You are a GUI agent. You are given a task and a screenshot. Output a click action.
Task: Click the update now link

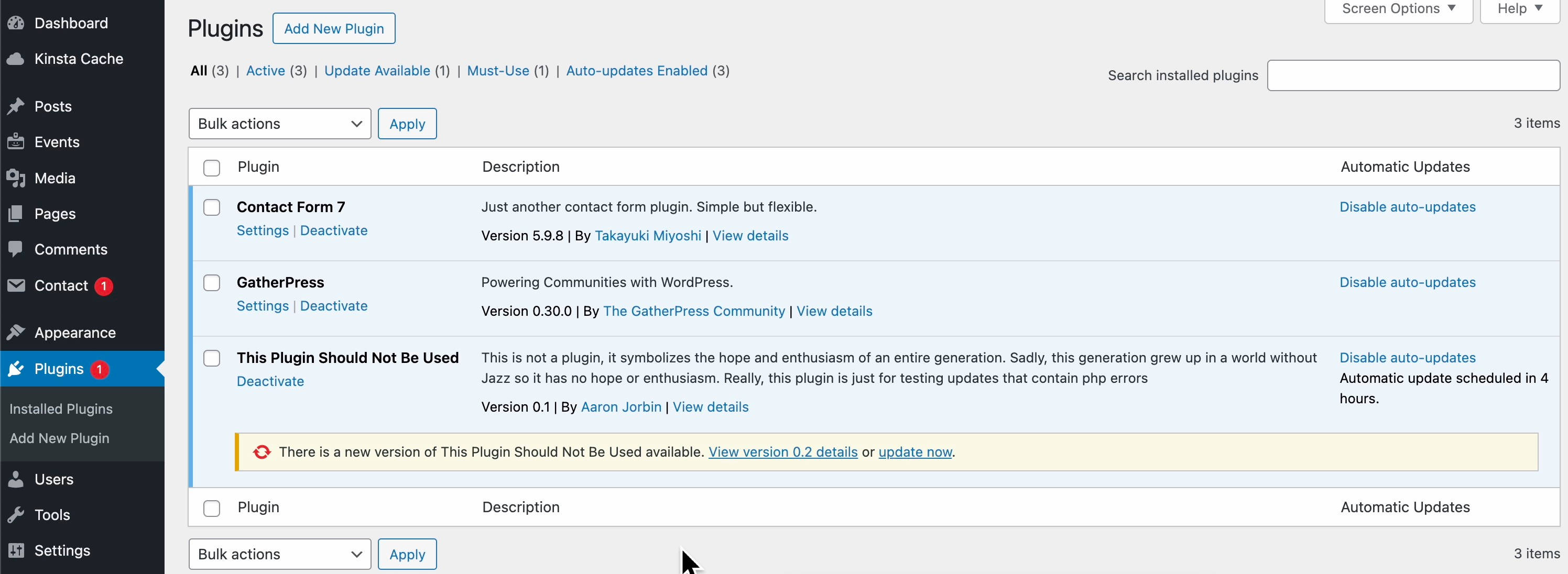coord(915,452)
